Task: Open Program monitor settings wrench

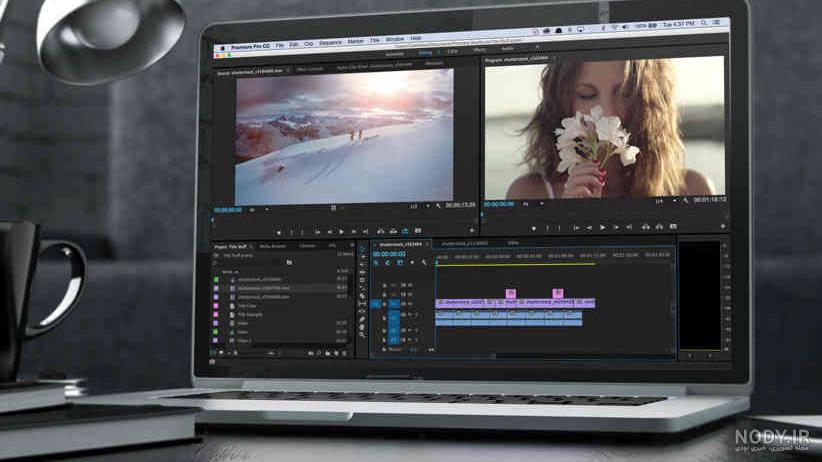Action: [x=685, y=200]
